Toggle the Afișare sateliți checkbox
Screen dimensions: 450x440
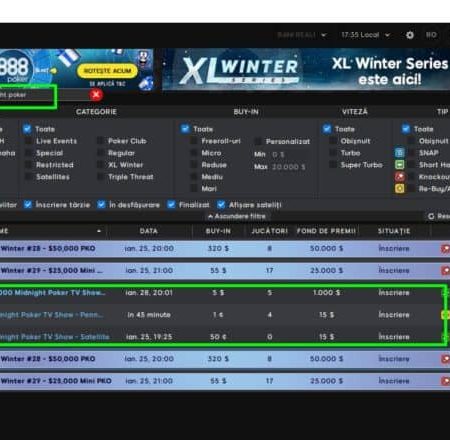221,205
